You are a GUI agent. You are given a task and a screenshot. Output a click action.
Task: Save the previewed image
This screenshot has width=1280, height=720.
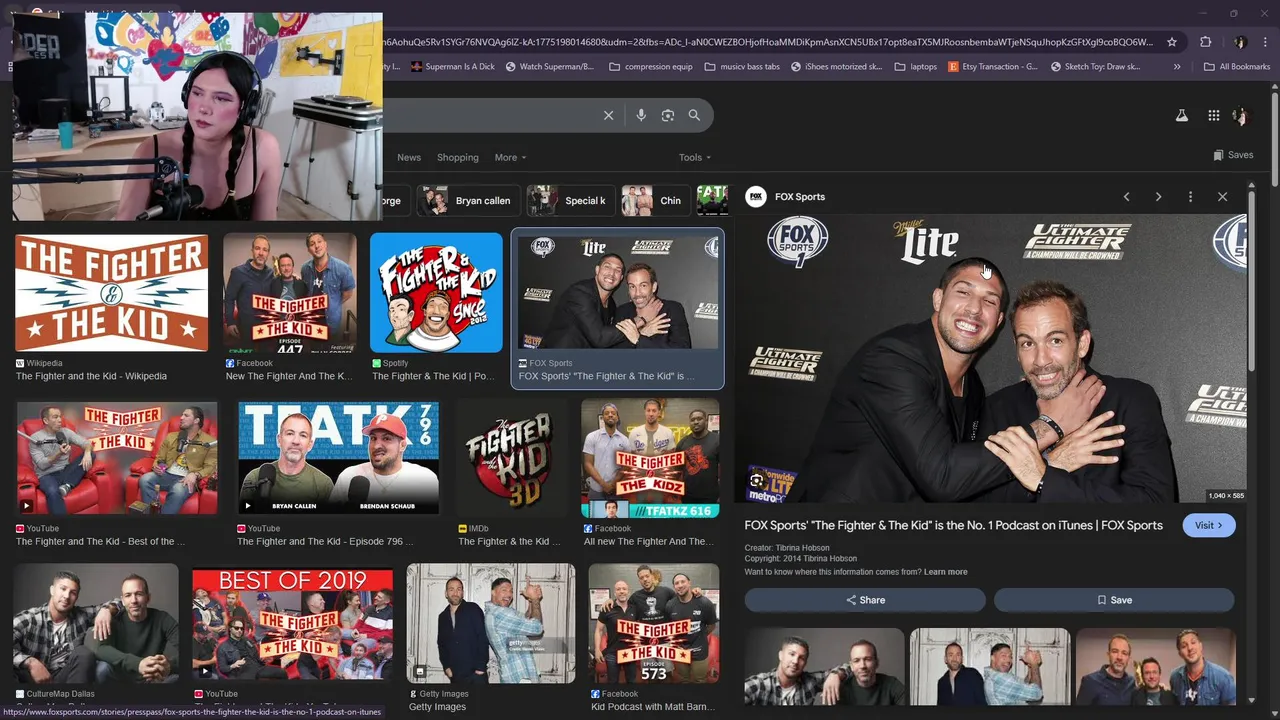[1114, 600]
